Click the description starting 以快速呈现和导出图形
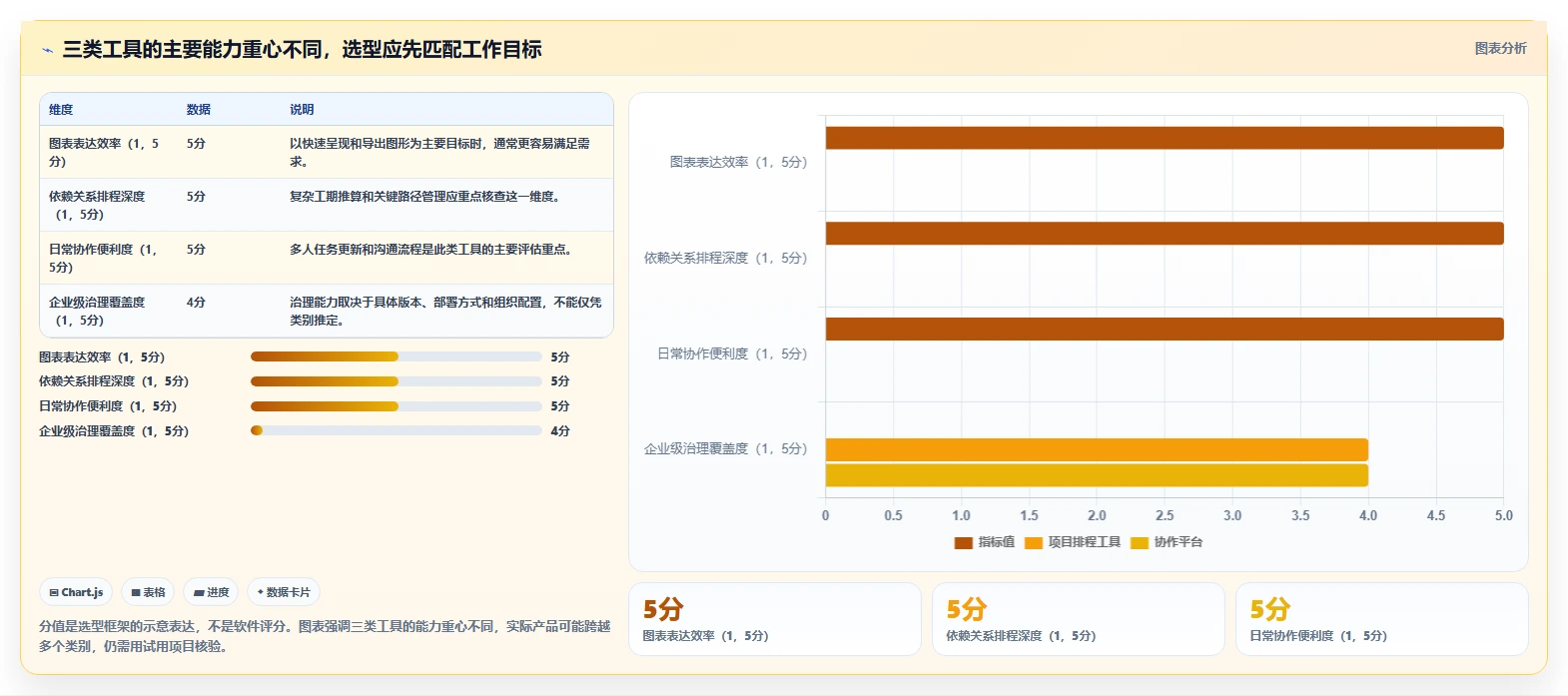Image resolution: width=1568 pixels, height=696 pixels. 439,152
